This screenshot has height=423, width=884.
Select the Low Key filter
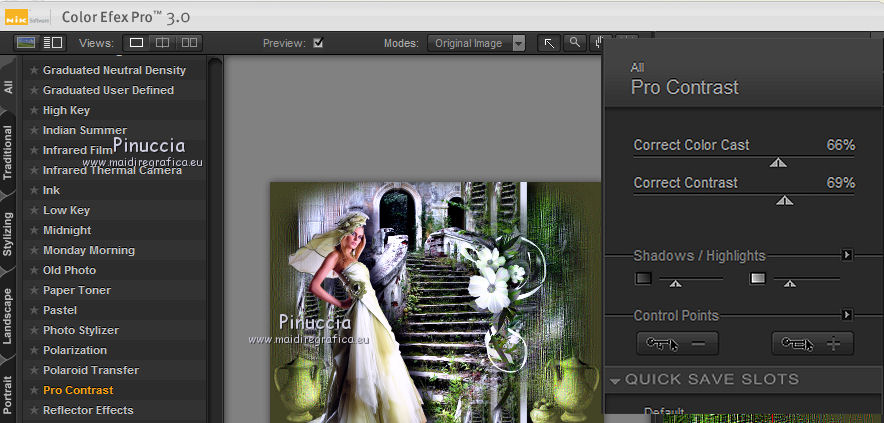(114, 210)
